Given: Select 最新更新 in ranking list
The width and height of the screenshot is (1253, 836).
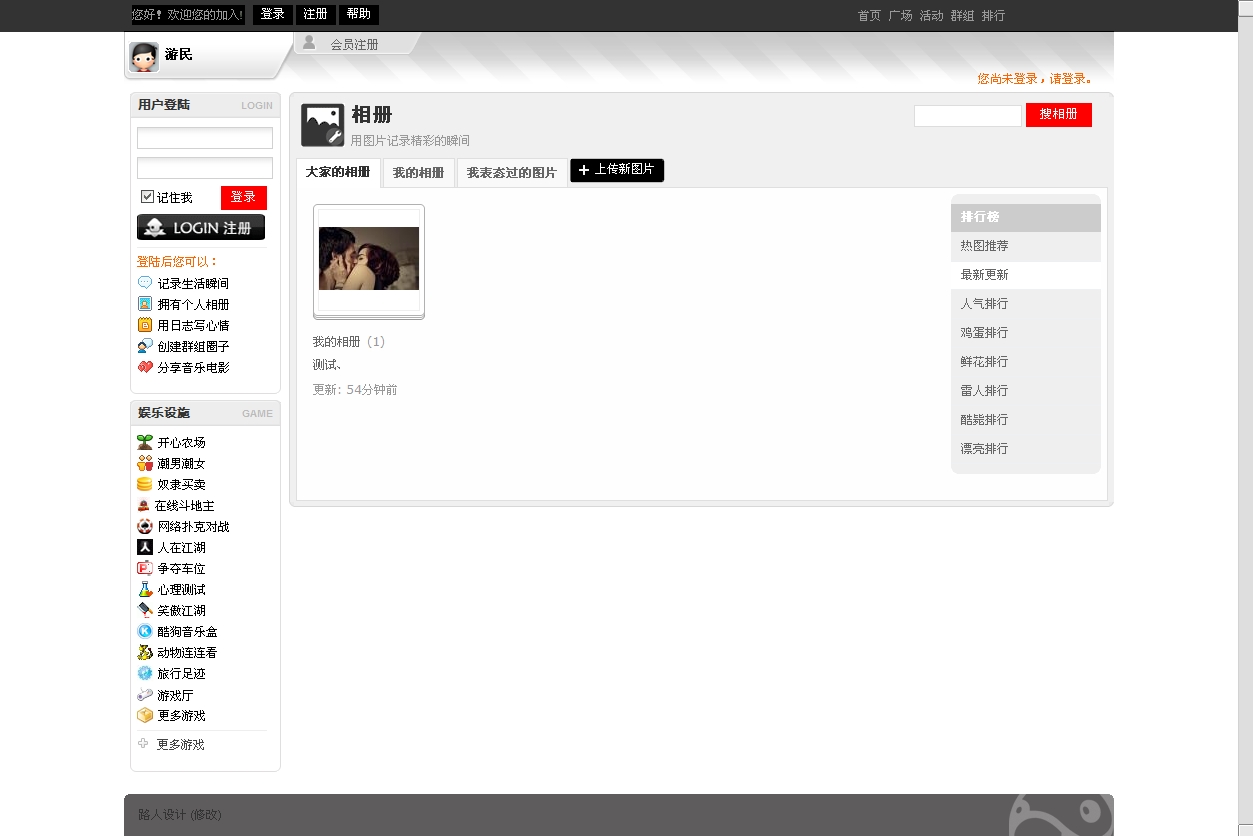Looking at the screenshot, I should [985, 275].
